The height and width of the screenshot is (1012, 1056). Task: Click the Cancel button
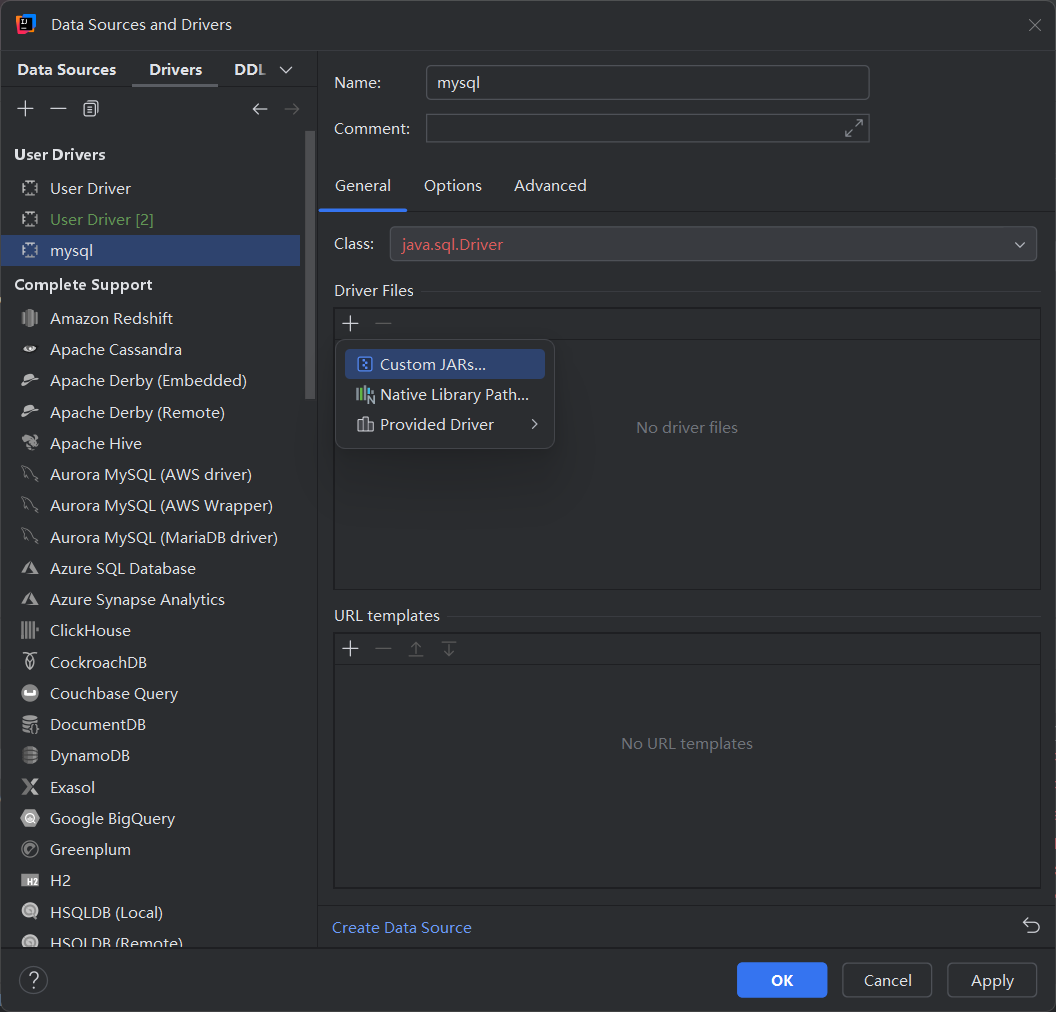[887, 980]
